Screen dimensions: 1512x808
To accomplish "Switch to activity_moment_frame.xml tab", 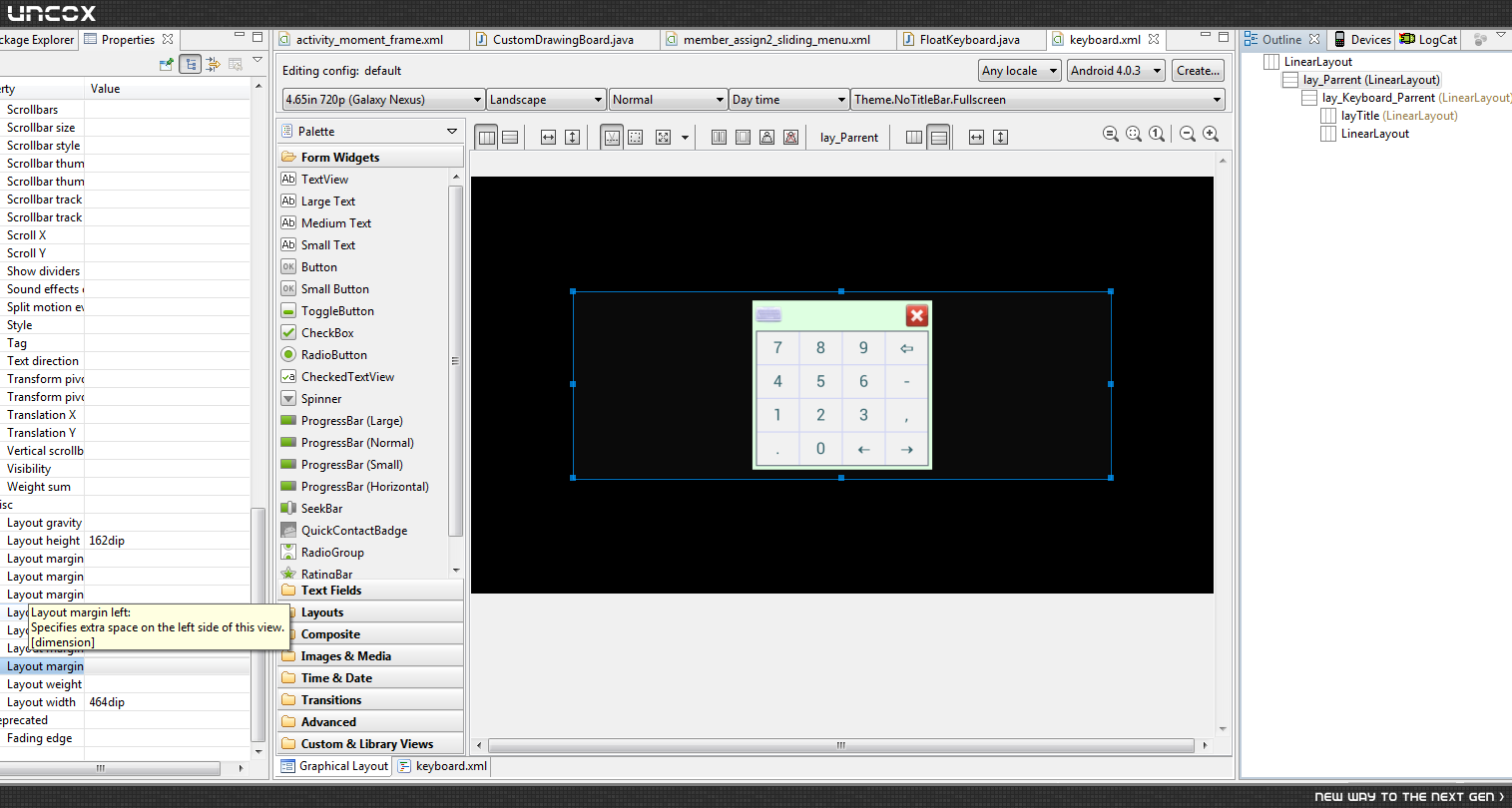I will (369, 40).
